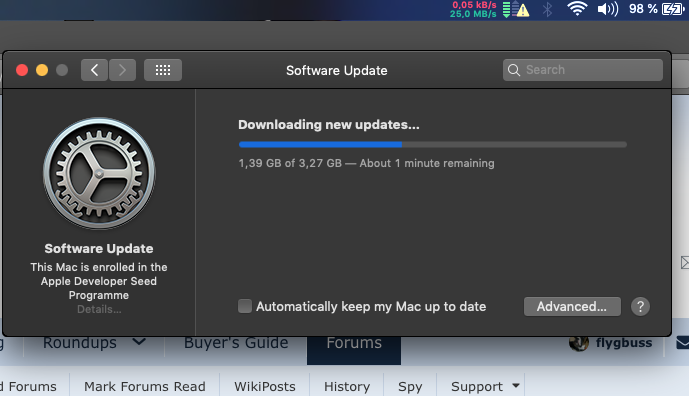Image resolution: width=689 pixels, height=396 pixels.
Task: Open WikiPosts in forum menu
Action: click(265, 386)
